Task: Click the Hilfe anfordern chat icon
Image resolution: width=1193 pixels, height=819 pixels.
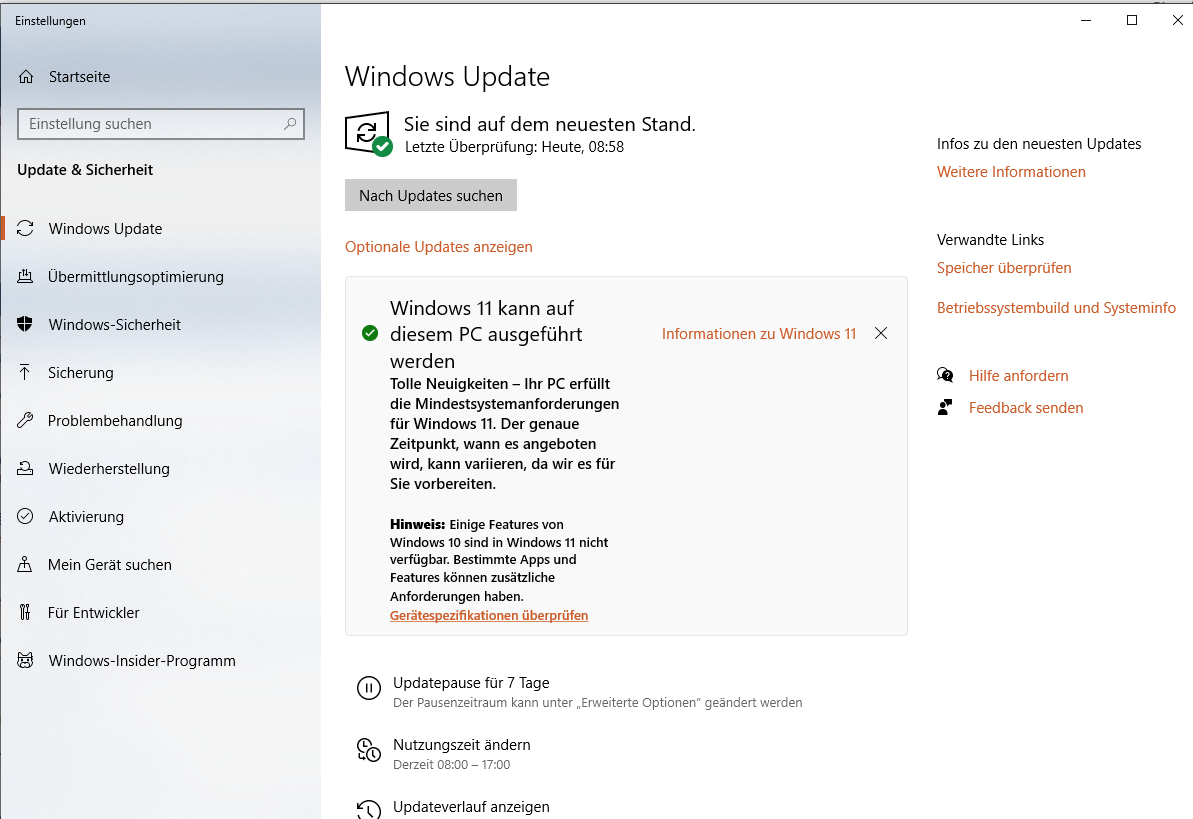Action: pyautogui.click(x=945, y=375)
